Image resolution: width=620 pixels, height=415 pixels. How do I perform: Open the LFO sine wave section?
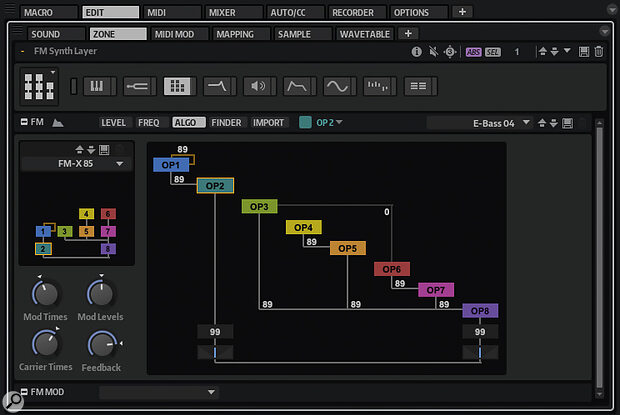(x=337, y=86)
